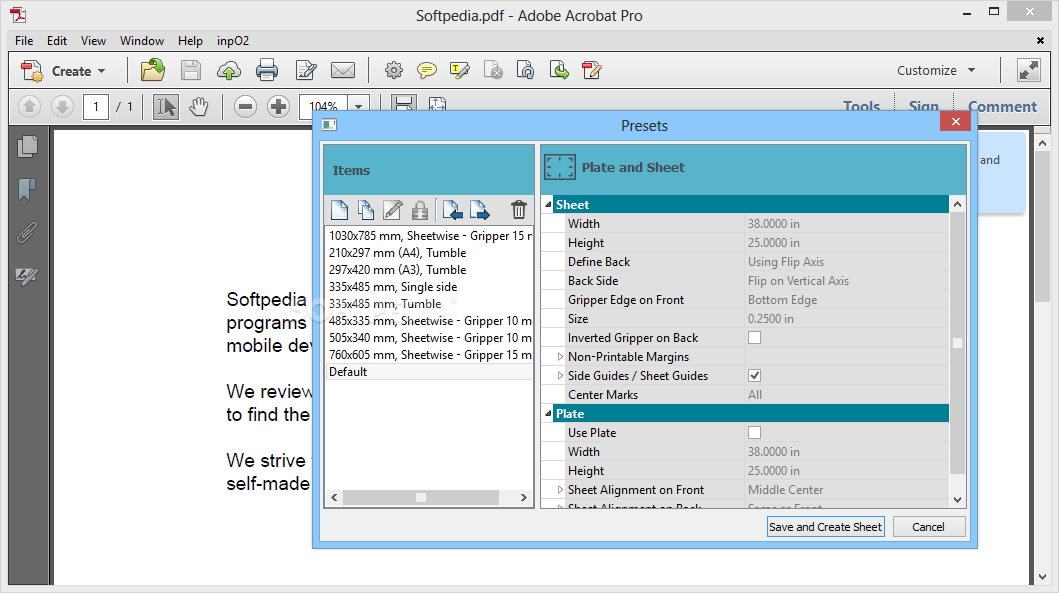Viewport: 1059px width, 593px height.
Task: Go to previous page arrow
Action: pyautogui.click(x=29, y=106)
